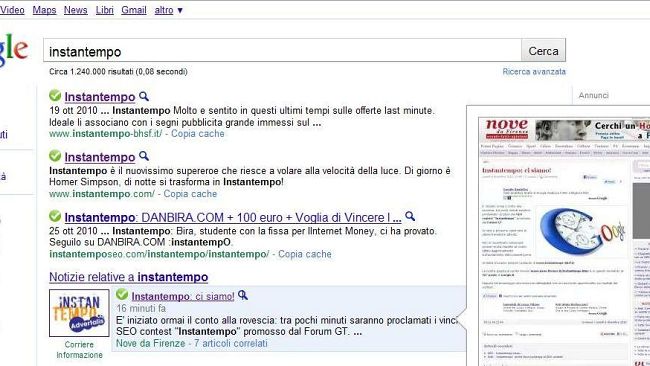Open 'Copia cache' for instantemposeo.com result

click(305, 254)
